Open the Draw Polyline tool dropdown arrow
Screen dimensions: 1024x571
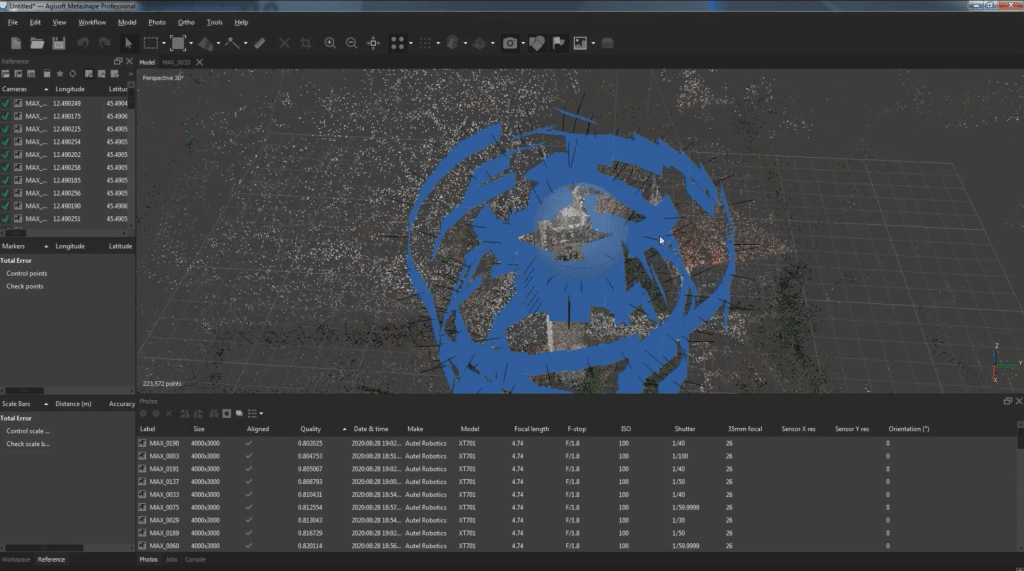[x=246, y=44]
